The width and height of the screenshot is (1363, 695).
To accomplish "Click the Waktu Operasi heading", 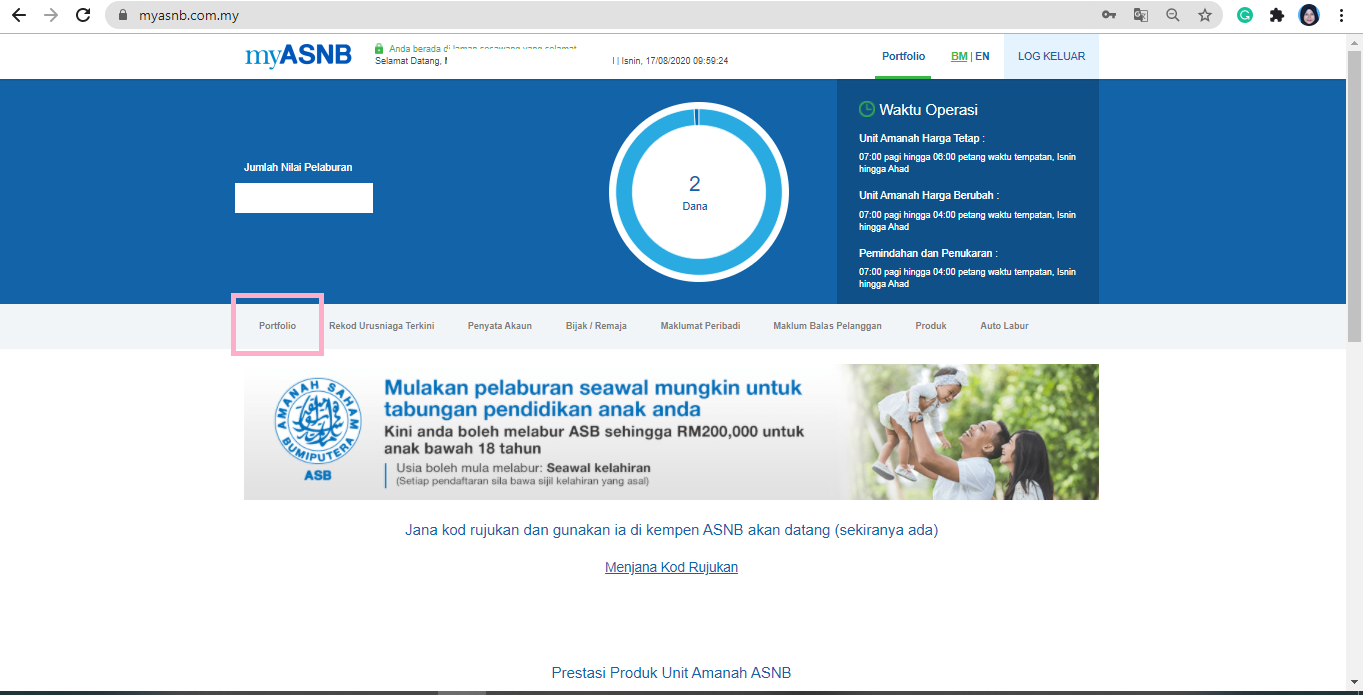I will pos(928,110).
